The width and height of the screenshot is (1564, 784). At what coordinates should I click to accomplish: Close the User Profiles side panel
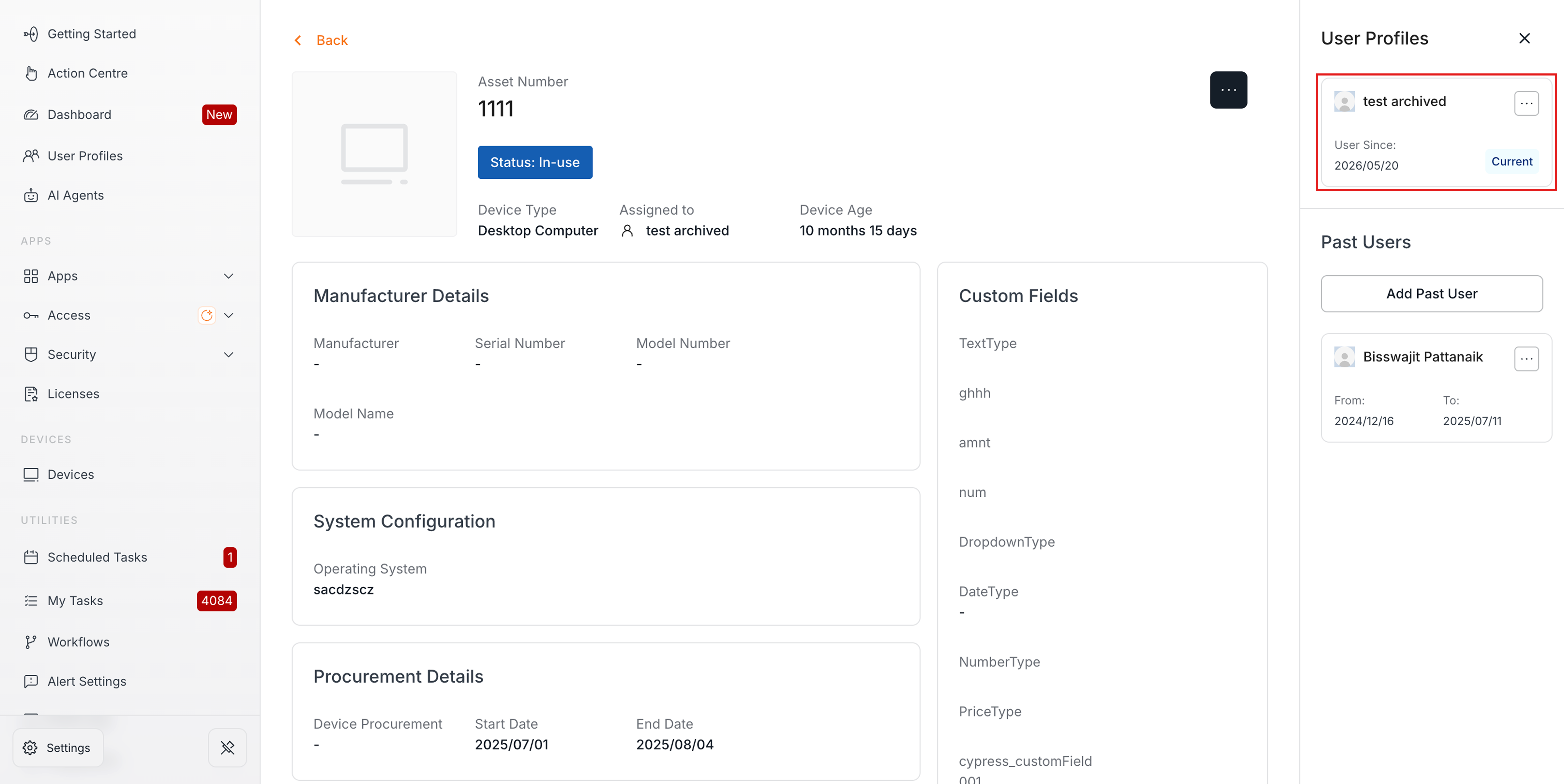point(1524,39)
